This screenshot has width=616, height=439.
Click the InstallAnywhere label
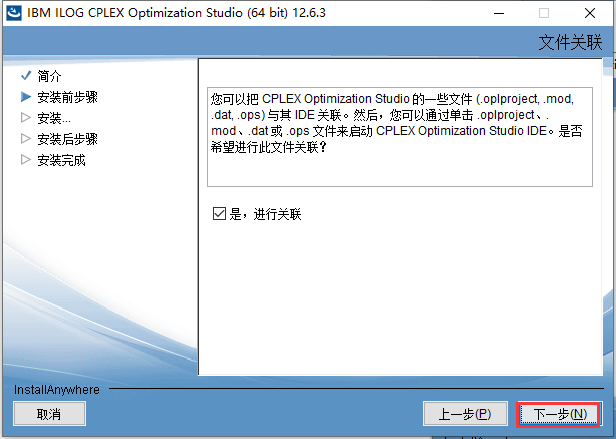[57, 389]
